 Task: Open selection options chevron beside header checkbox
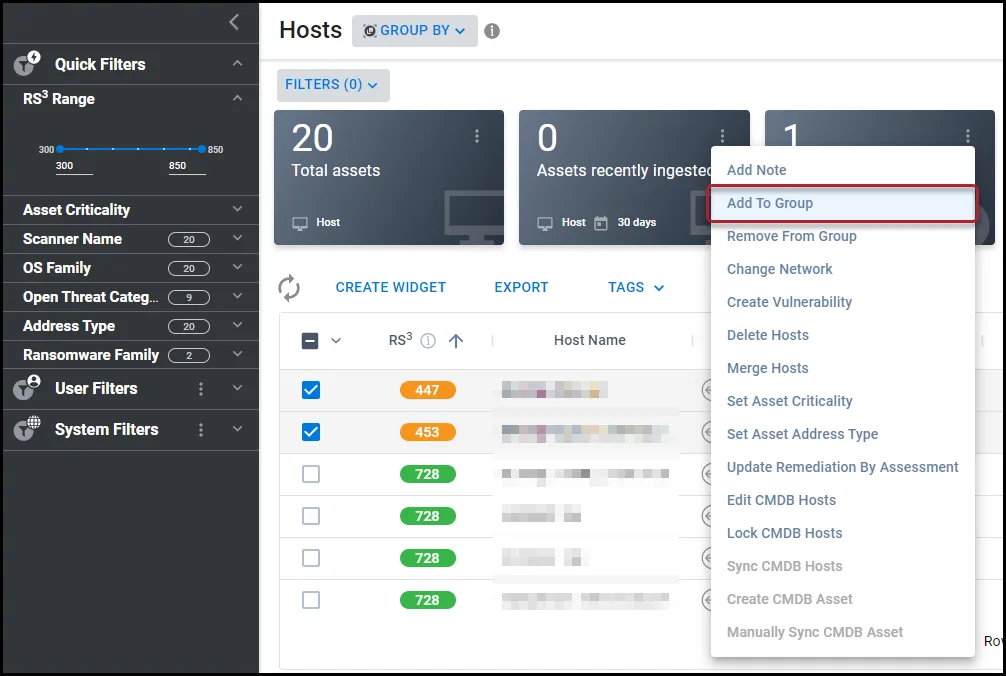click(336, 341)
